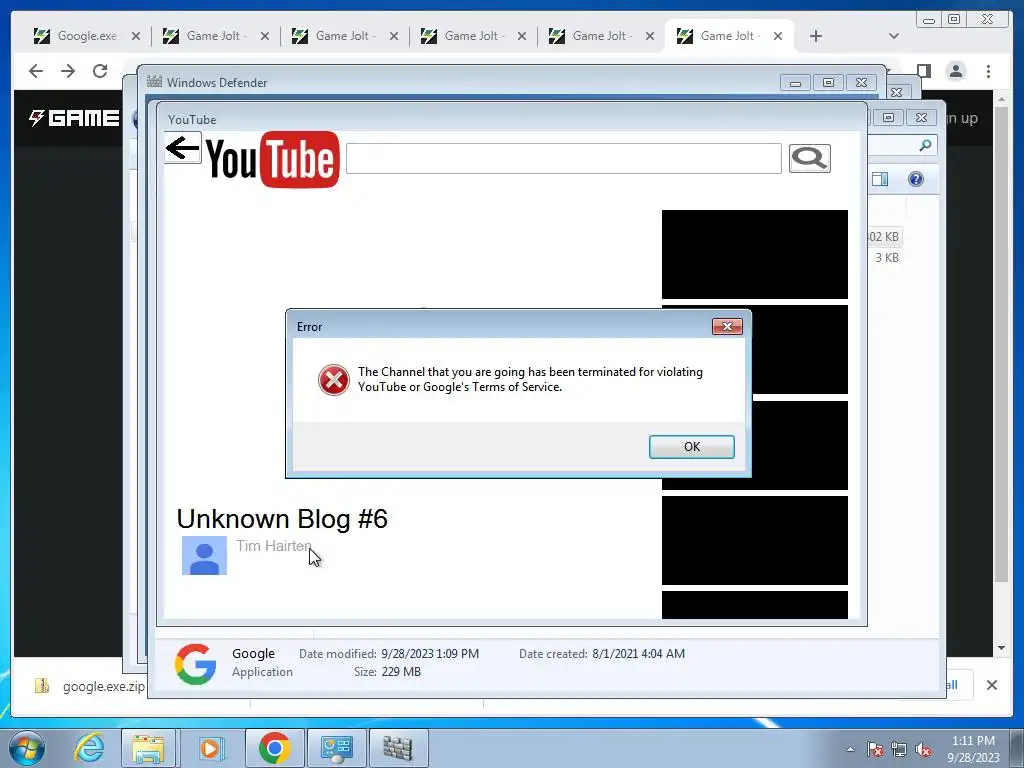Viewport: 1024px width, 768px height.
Task: Click the Control Panel taskbar icon
Action: (336, 748)
